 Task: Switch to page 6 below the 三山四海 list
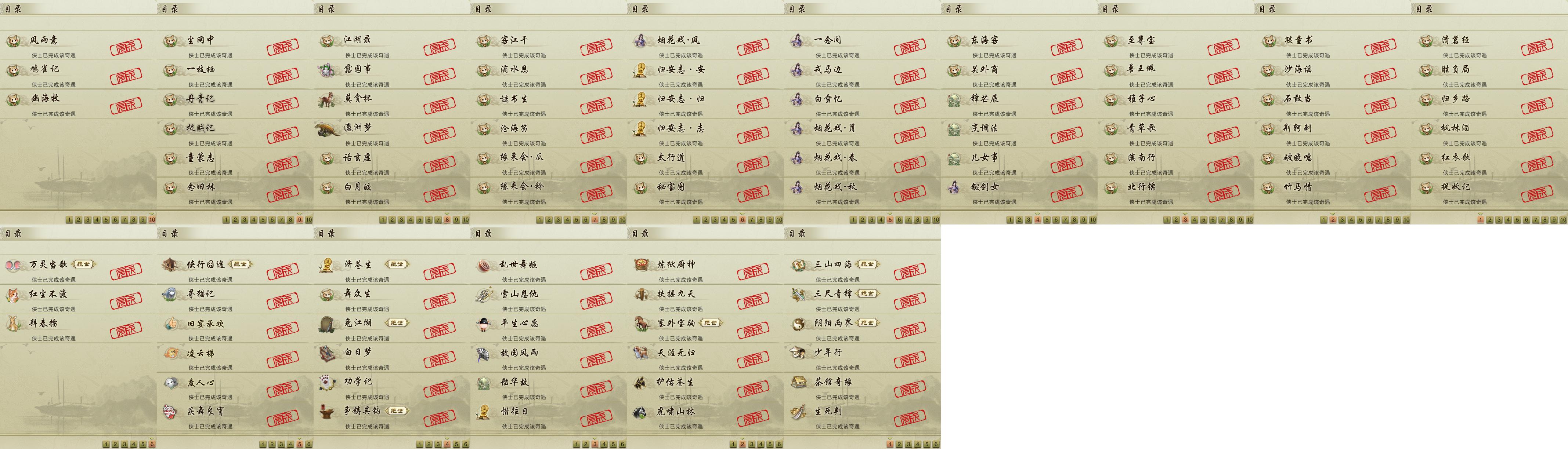click(x=936, y=445)
